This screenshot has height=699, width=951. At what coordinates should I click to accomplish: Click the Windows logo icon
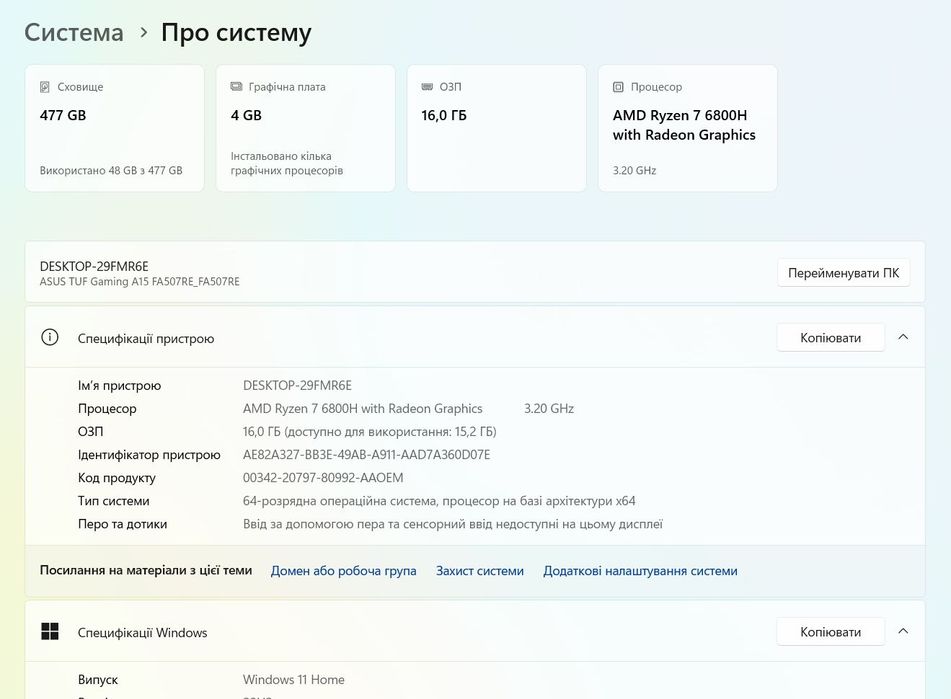coord(50,632)
